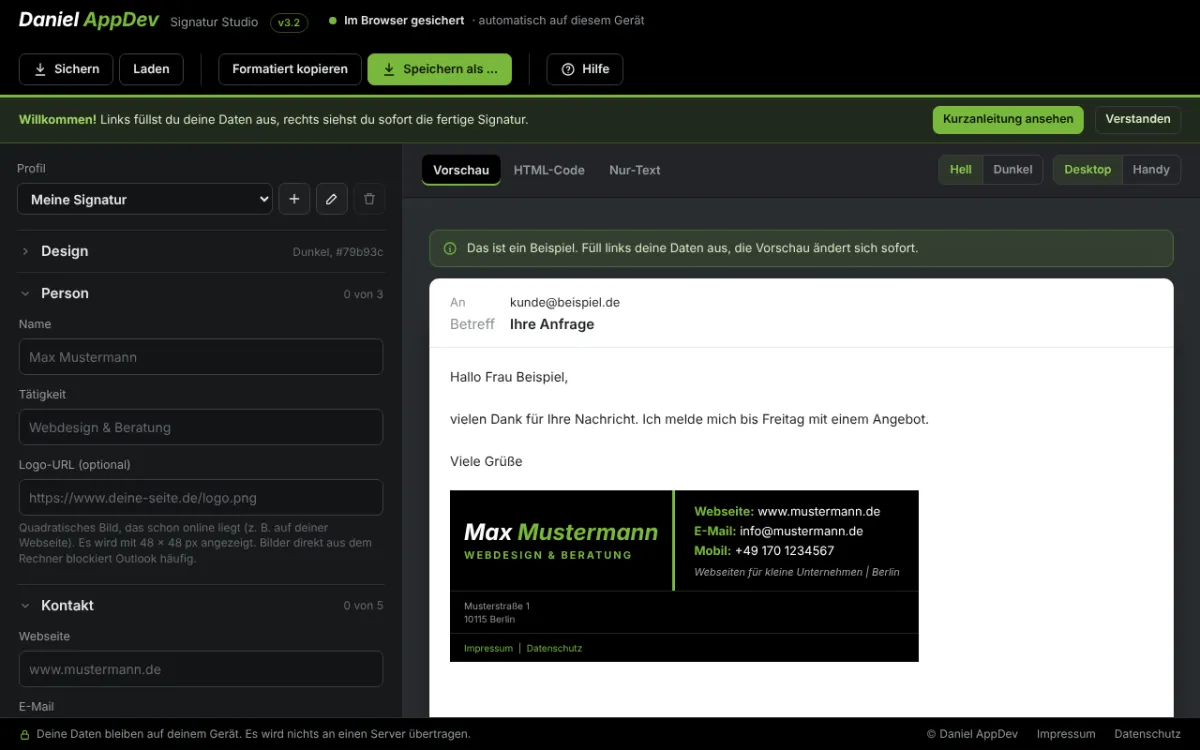Click Max Mustermann name in signature

pyautogui.click(x=561, y=532)
